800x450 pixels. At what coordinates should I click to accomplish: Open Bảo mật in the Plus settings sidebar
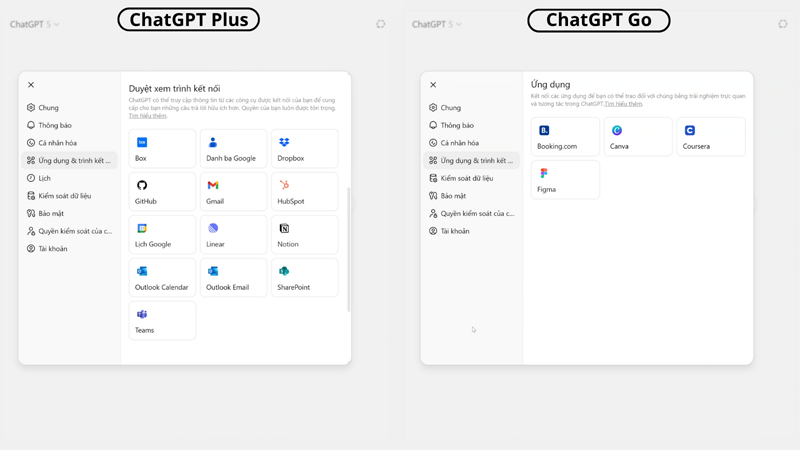(x=51, y=213)
